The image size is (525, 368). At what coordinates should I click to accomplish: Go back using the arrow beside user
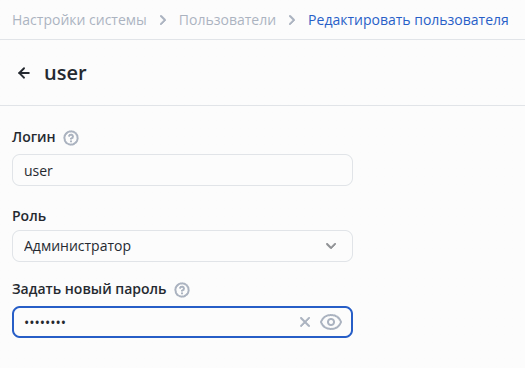tap(24, 73)
